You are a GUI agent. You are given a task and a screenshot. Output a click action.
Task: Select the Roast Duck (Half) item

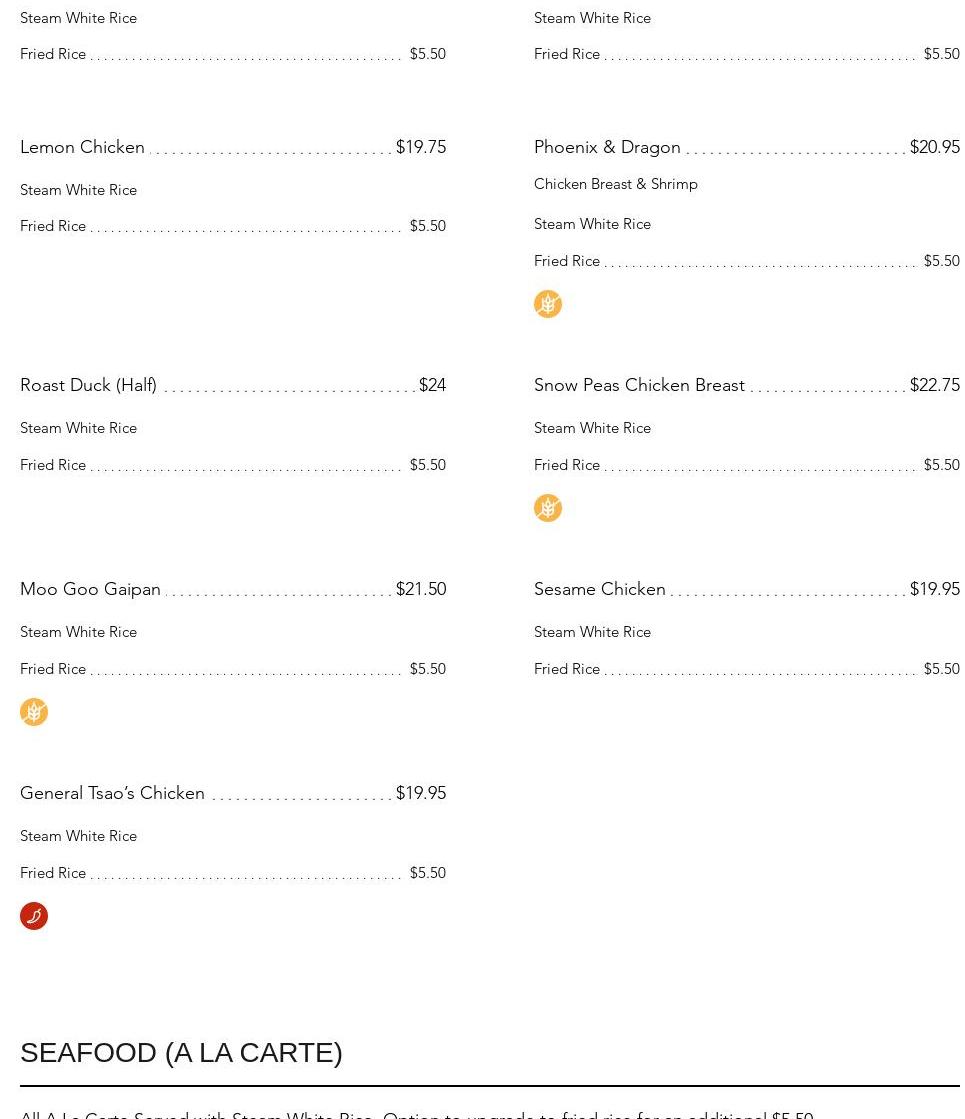(88, 385)
